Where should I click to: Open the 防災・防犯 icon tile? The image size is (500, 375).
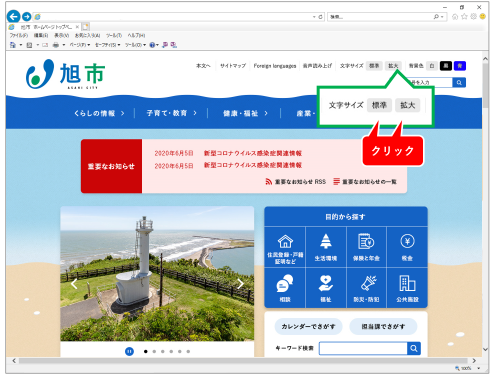[x=366, y=288]
